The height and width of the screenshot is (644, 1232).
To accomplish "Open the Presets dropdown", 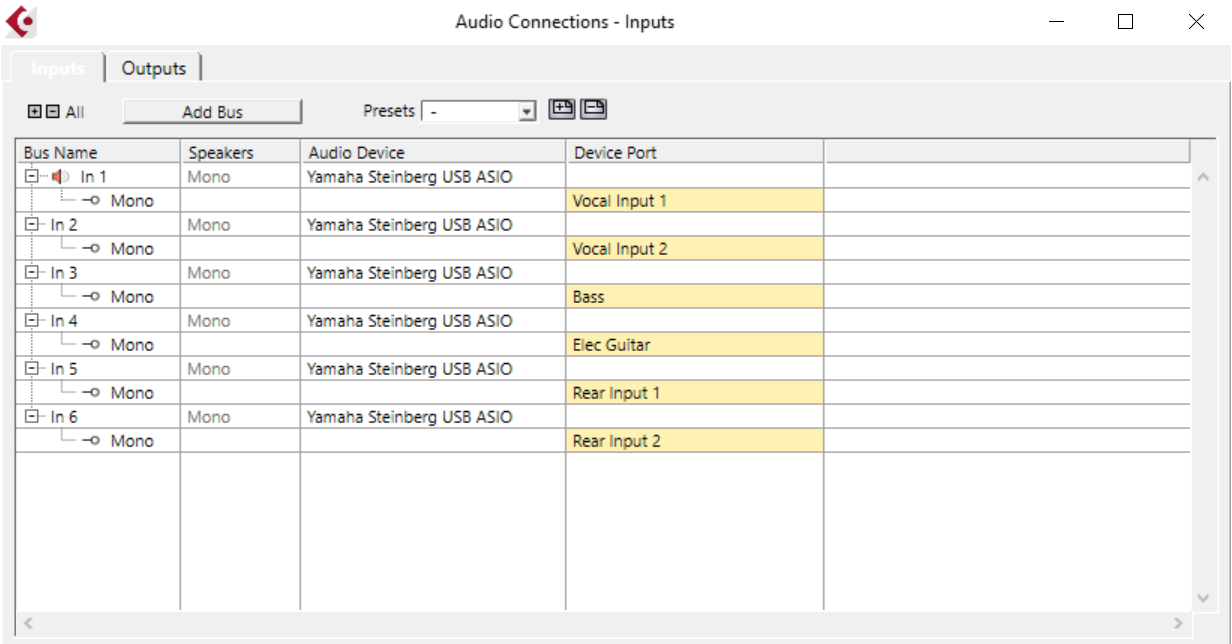I will coord(527,112).
